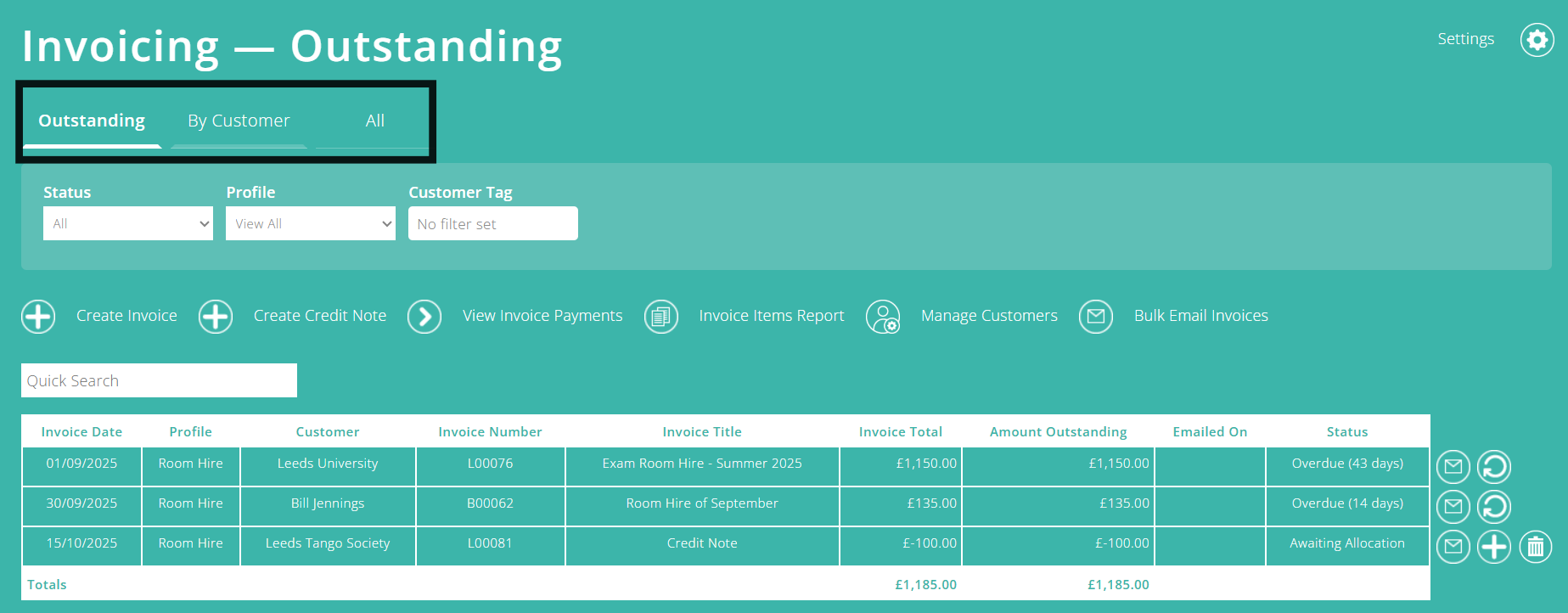Switch to the All tab
This screenshot has width=1568, height=613.
pyautogui.click(x=374, y=121)
